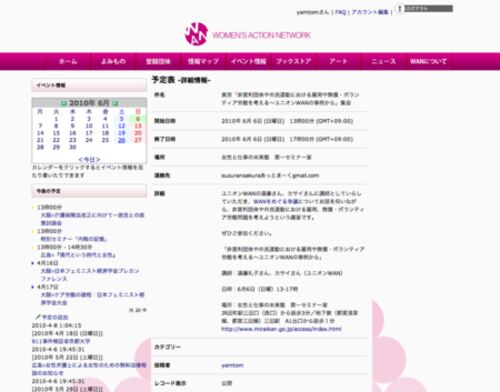The width and height of the screenshot is (500, 392).
Task: Open the イベント情報 navigation tab
Action: click(249, 61)
